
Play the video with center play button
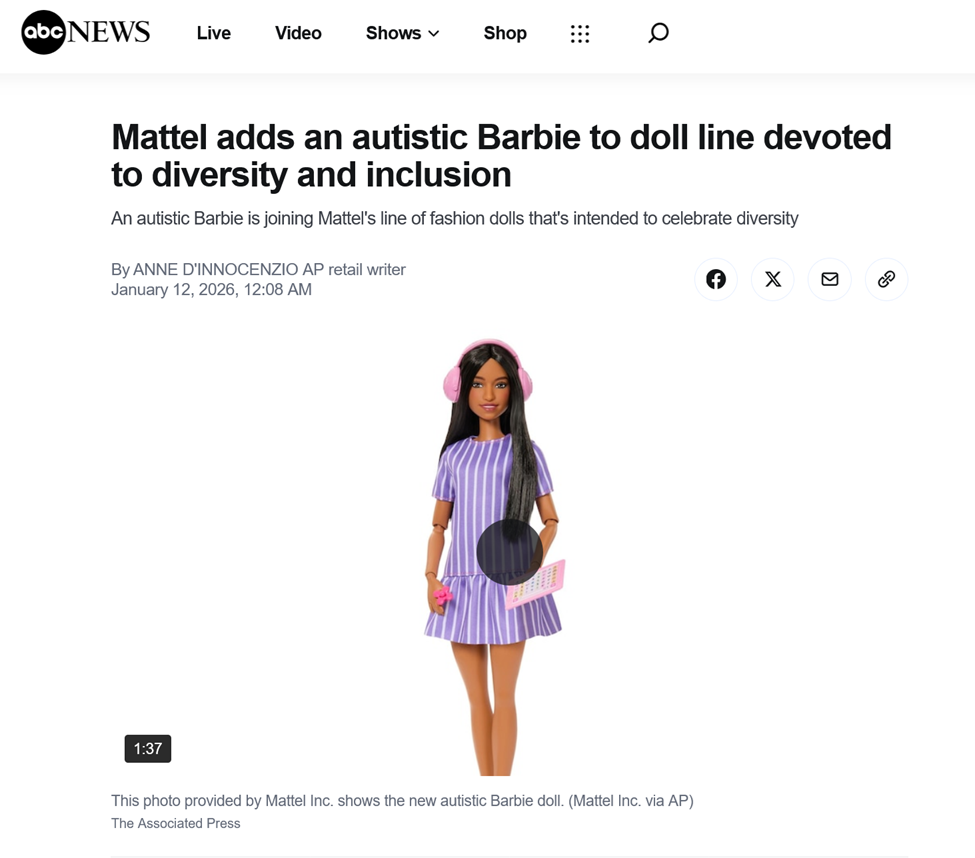pyautogui.click(x=509, y=552)
